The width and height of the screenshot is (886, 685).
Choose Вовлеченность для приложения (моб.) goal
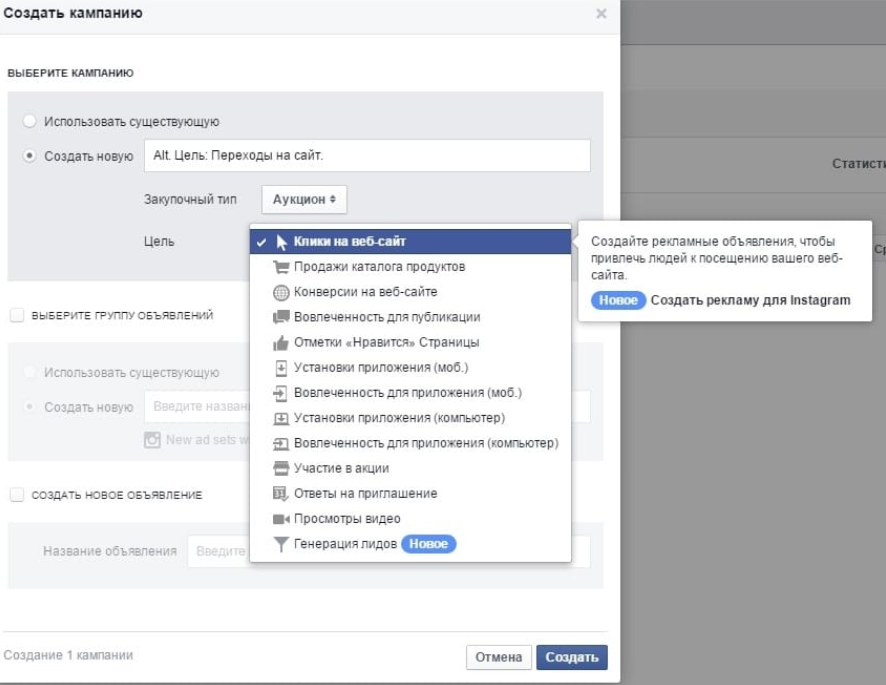coord(410,393)
